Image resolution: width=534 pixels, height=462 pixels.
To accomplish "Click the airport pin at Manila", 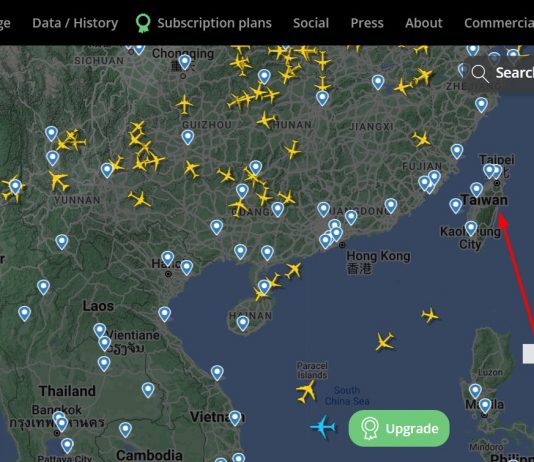I will pos(485,405).
